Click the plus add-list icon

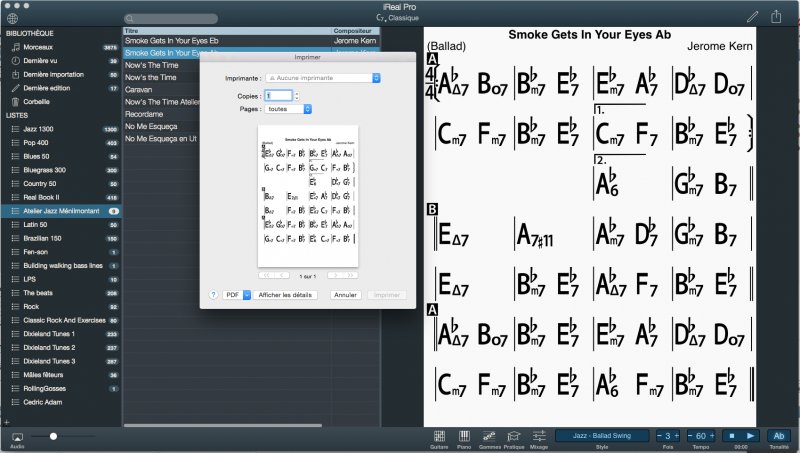(7, 422)
